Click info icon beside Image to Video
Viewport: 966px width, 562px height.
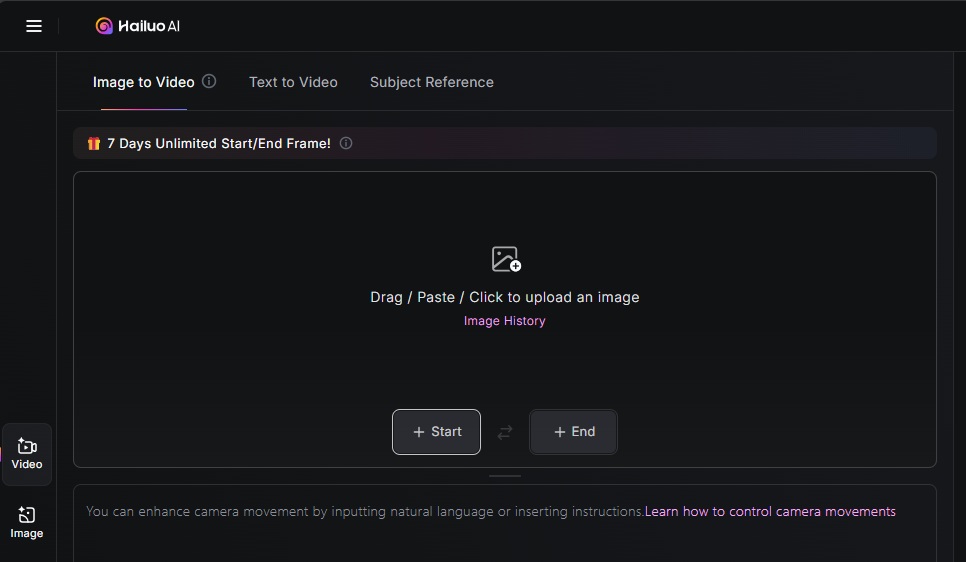pos(209,81)
